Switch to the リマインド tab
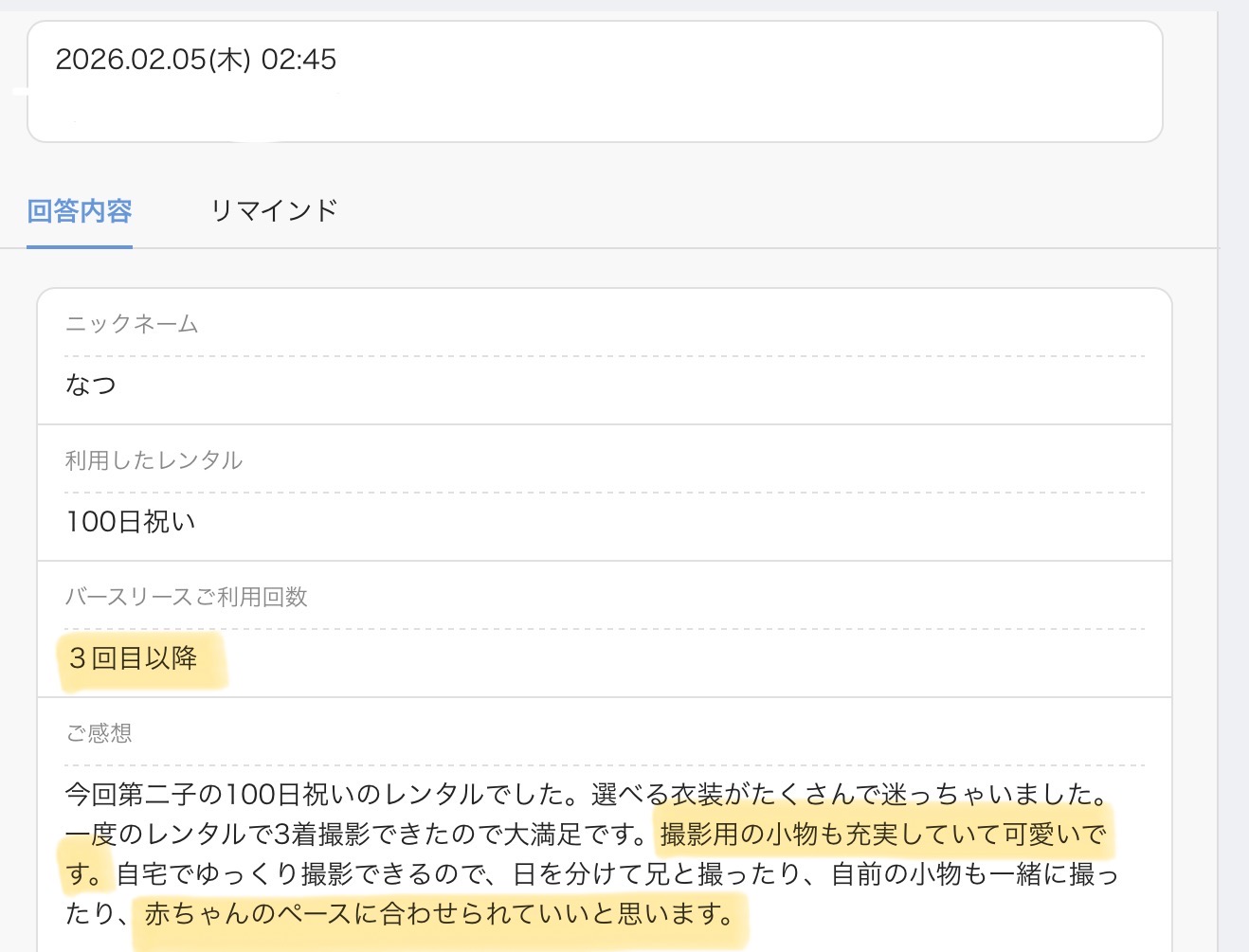 point(274,210)
